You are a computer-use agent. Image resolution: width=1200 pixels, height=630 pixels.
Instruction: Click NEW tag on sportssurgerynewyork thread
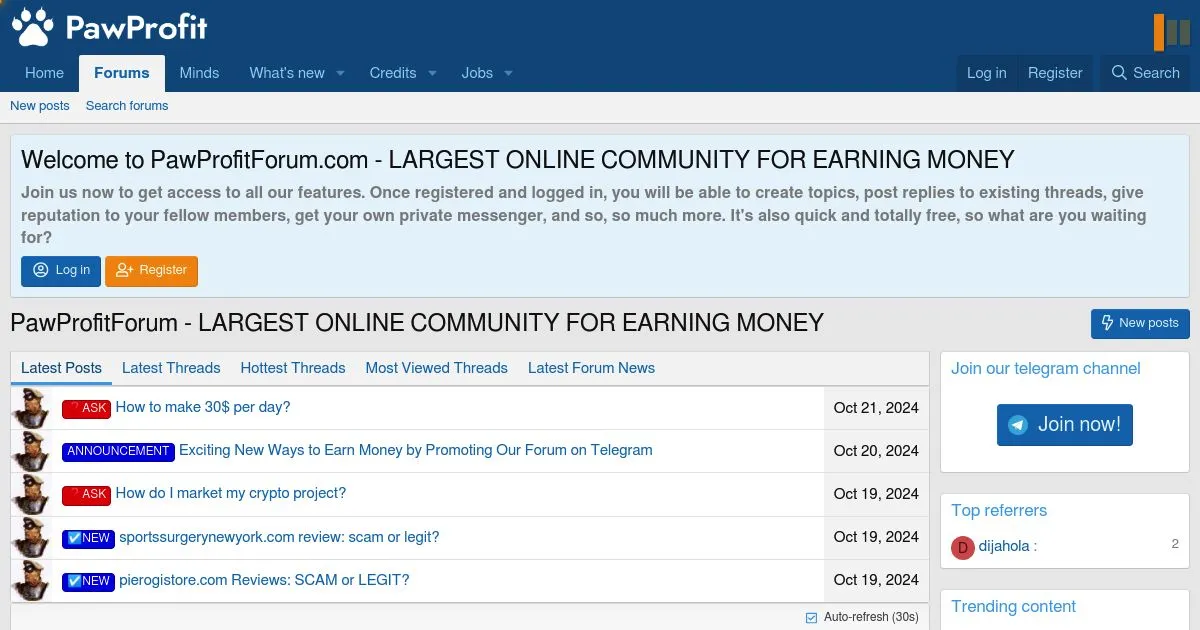[x=89, y=538]
